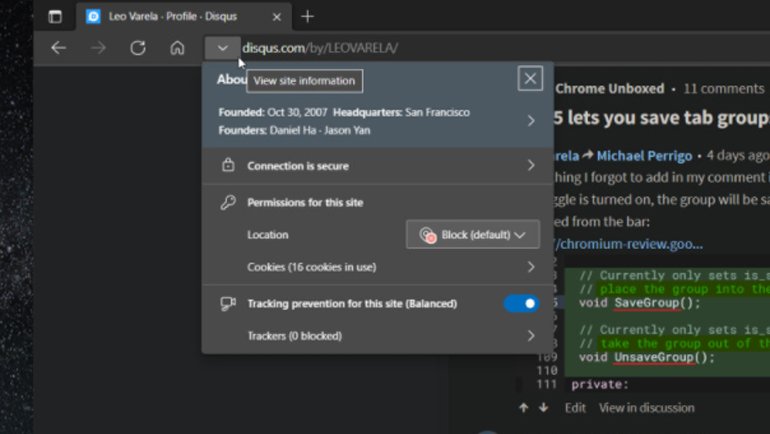Open the Location Block (default) dropdown
The height and width of the screenshot is (434, 770).
(x=473, y=235)
